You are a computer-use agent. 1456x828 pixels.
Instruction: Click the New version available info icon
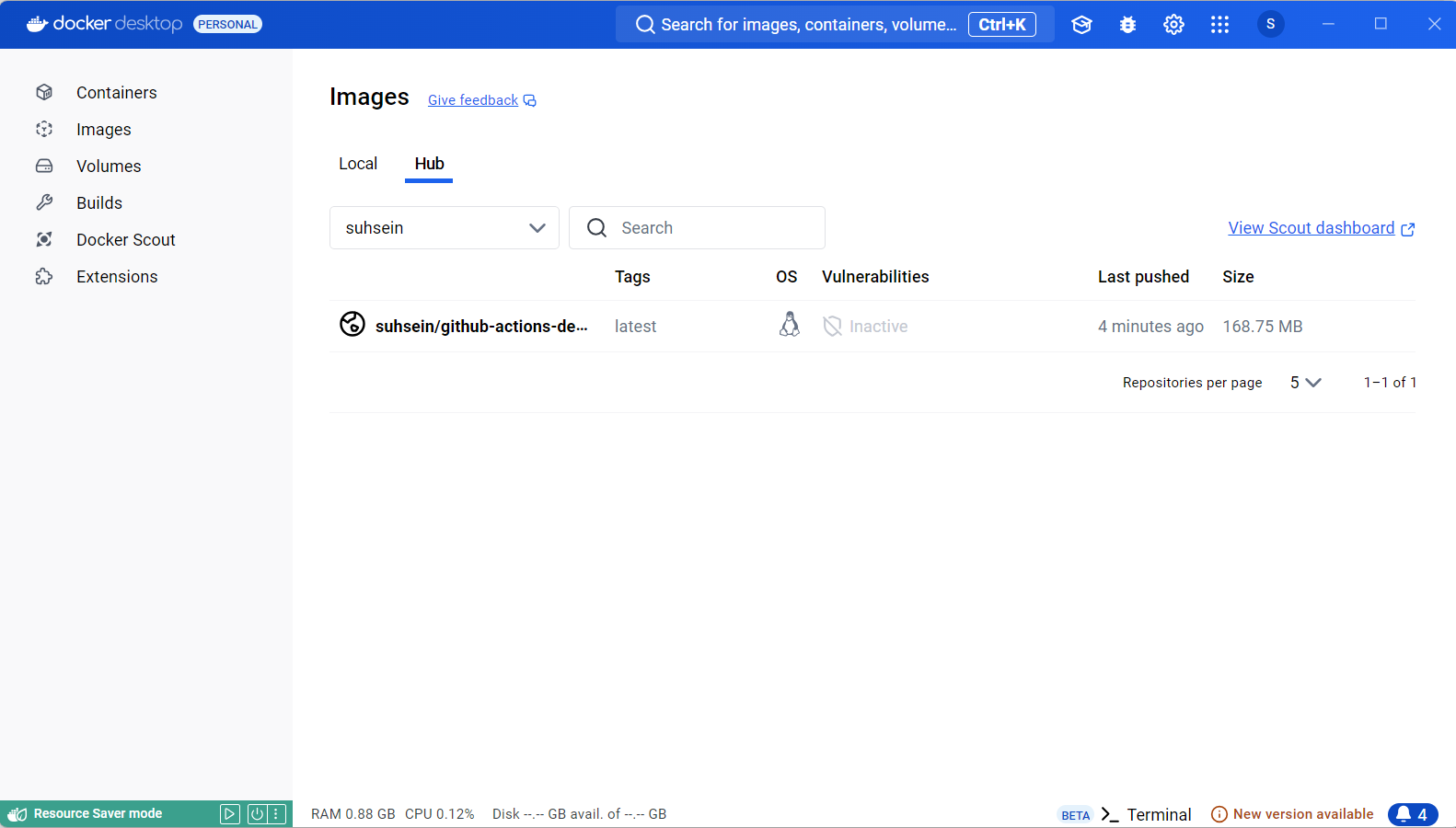coord(1219,814)
